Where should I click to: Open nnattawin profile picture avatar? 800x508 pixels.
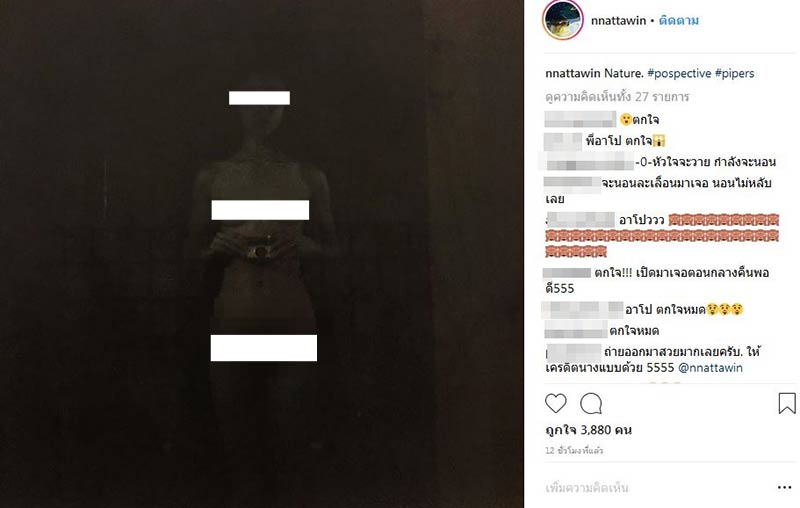pyautogui.click(x=563, y=20)
